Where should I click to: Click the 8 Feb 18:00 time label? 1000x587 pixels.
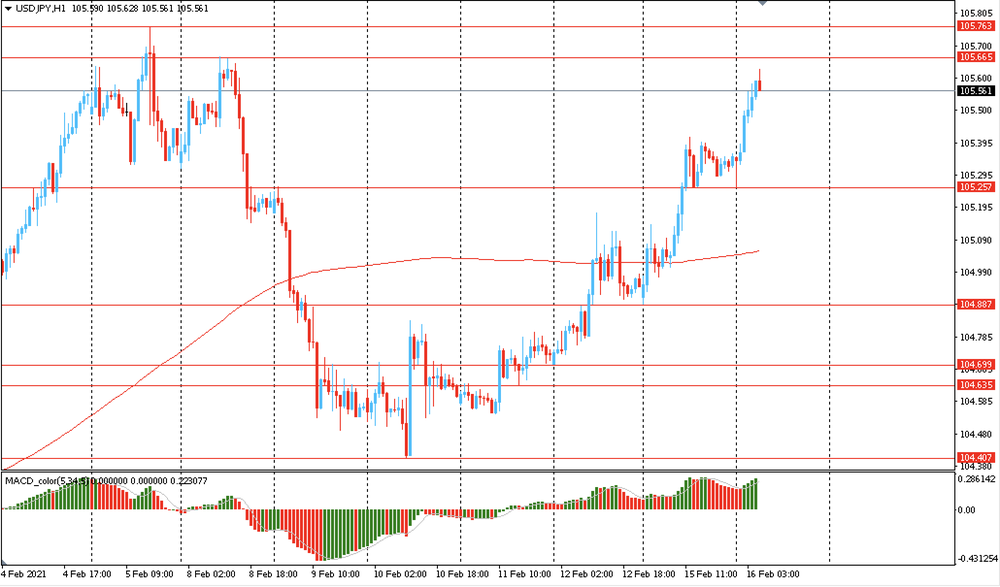[x=274, y=574]
